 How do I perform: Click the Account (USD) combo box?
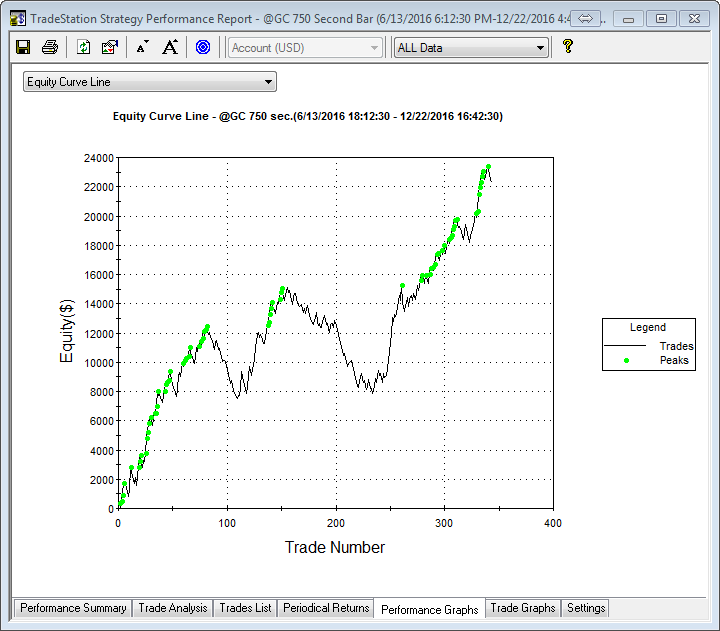point(305,47)
